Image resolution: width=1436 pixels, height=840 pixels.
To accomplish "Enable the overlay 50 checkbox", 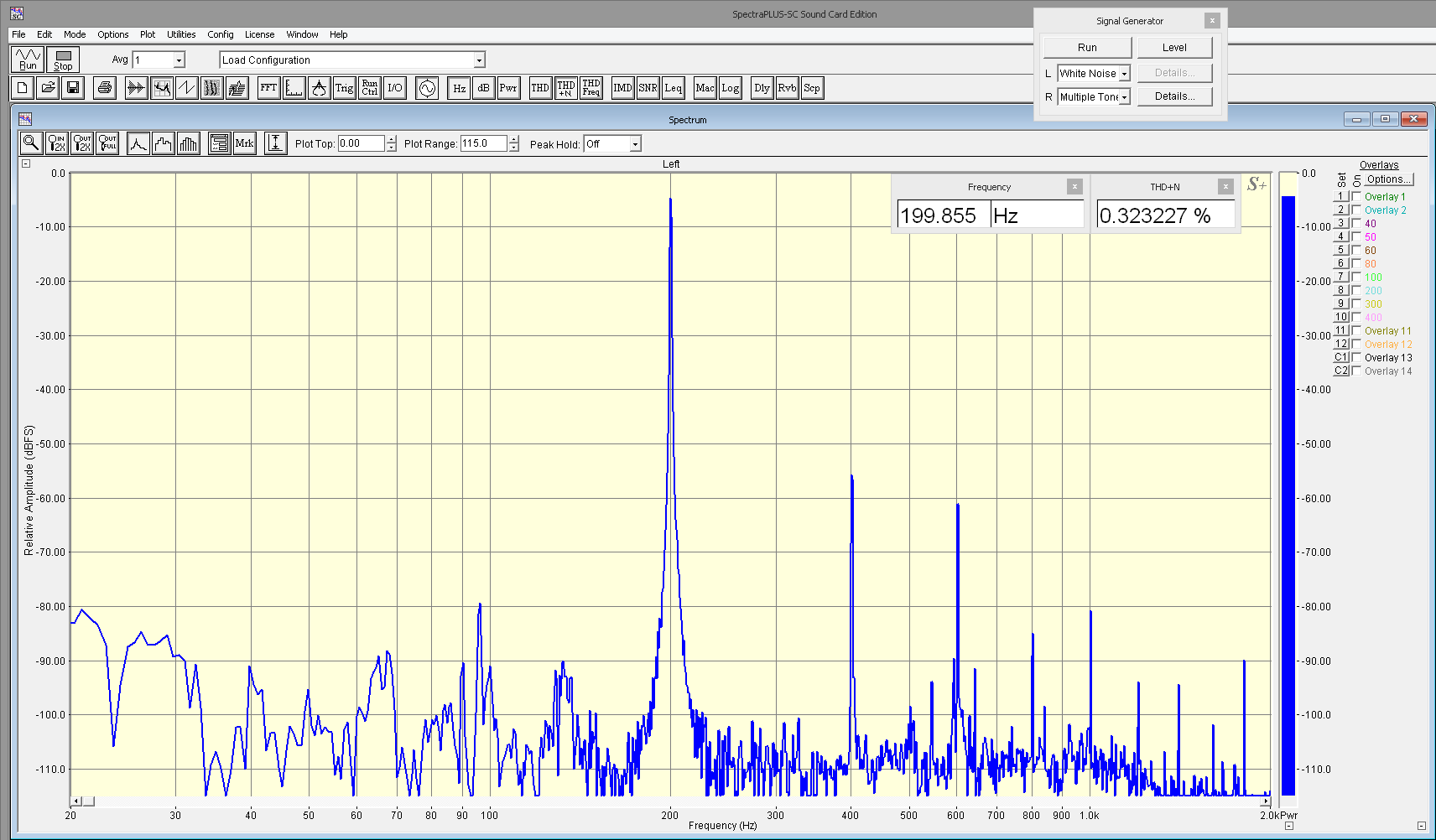I will (x=1356, y=236).
